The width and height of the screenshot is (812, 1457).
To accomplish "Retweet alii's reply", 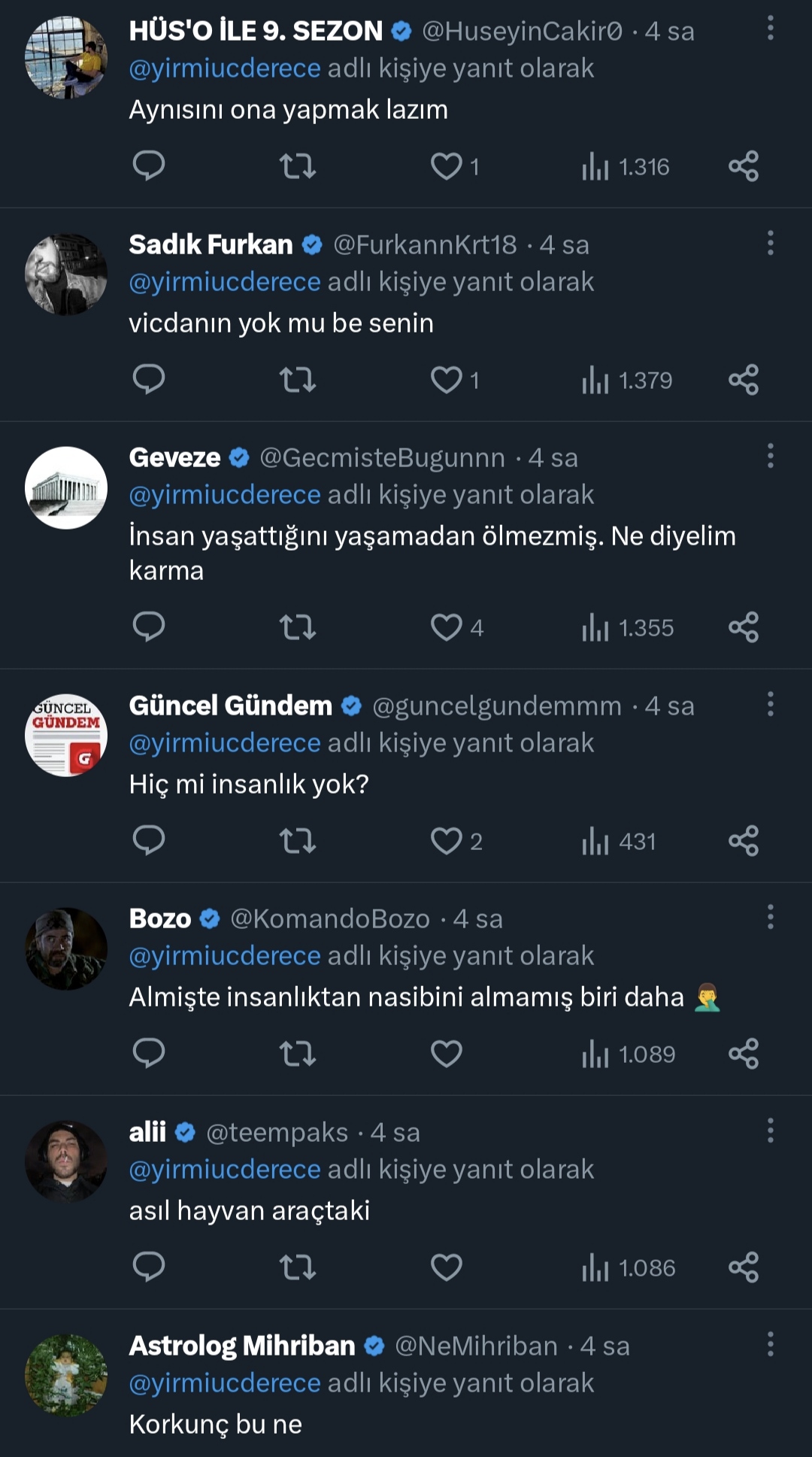I will (297, 1267).
